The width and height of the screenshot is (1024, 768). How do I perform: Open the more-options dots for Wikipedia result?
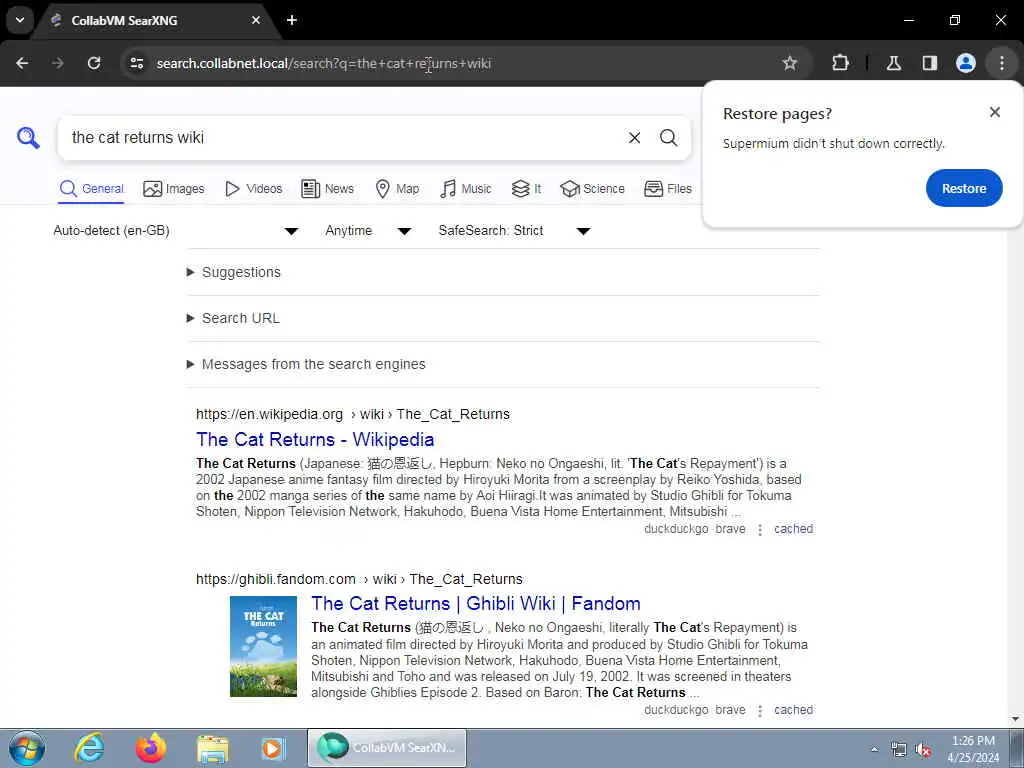(760, 530)
